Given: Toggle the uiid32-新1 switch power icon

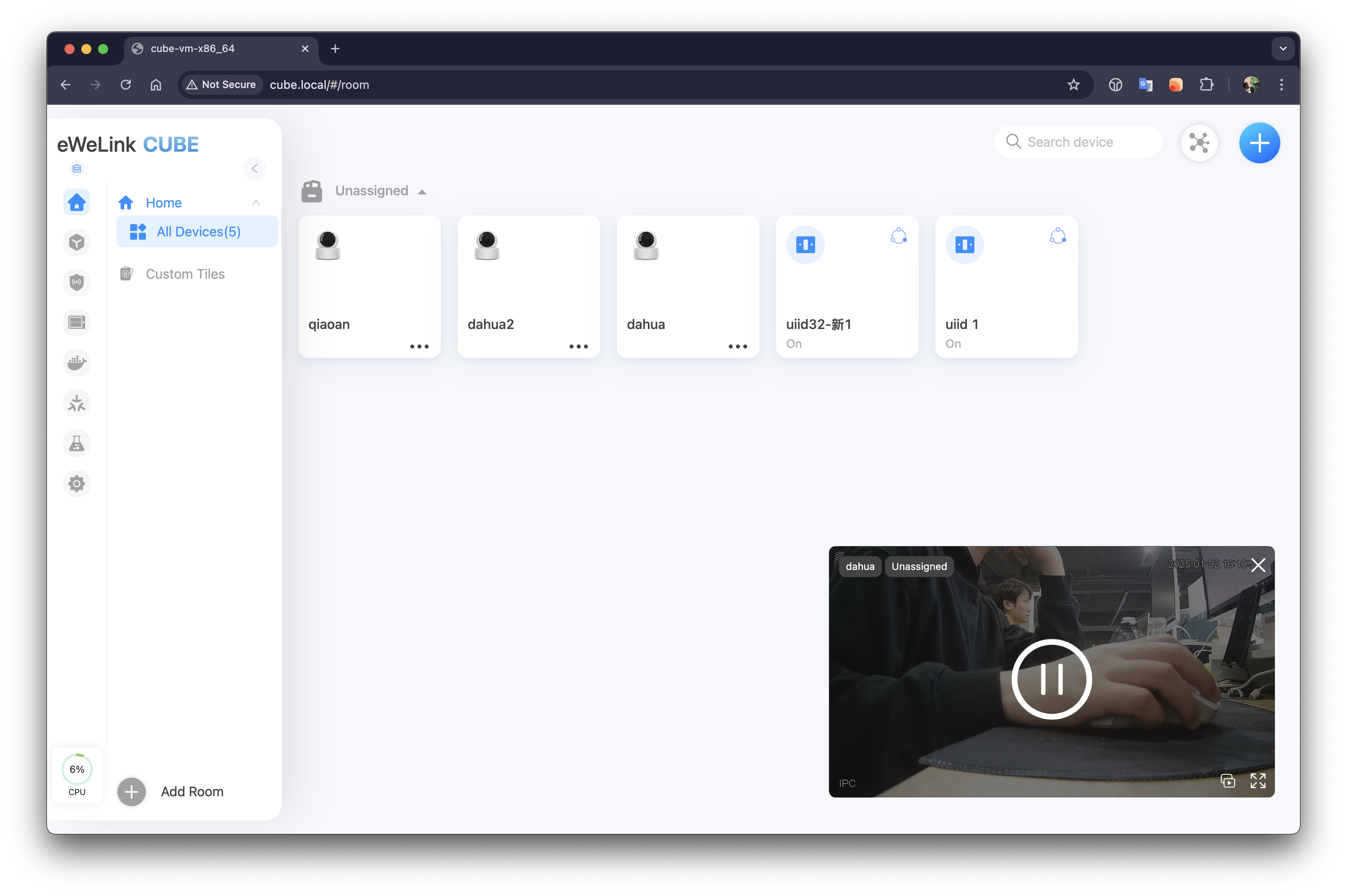Looking at the screenshot, I should point(805,245).
